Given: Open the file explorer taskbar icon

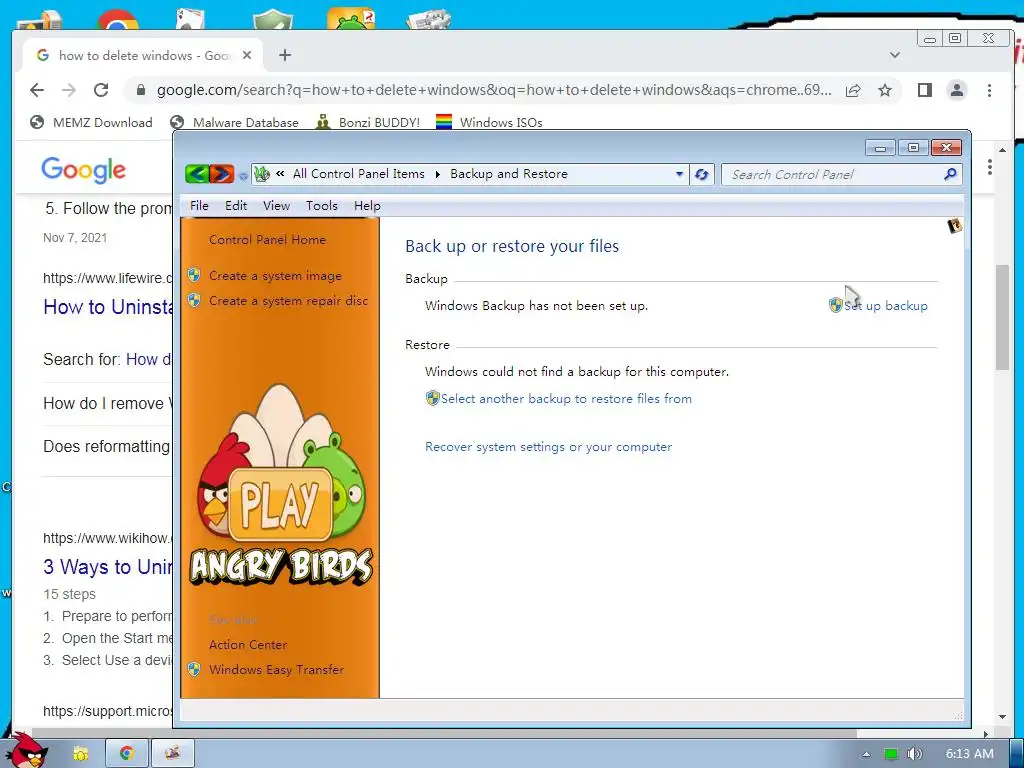Looking at the screenshot, I should click(80, 754).
